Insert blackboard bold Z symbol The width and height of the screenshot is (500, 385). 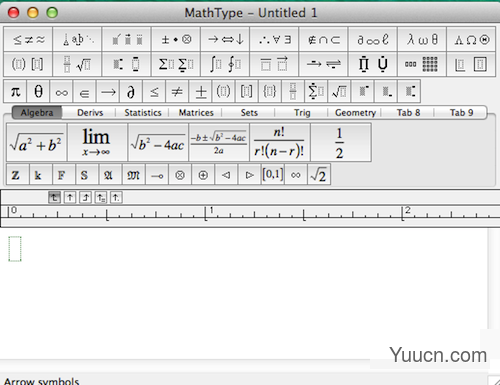pyautogui.click(x=18, y=174)
